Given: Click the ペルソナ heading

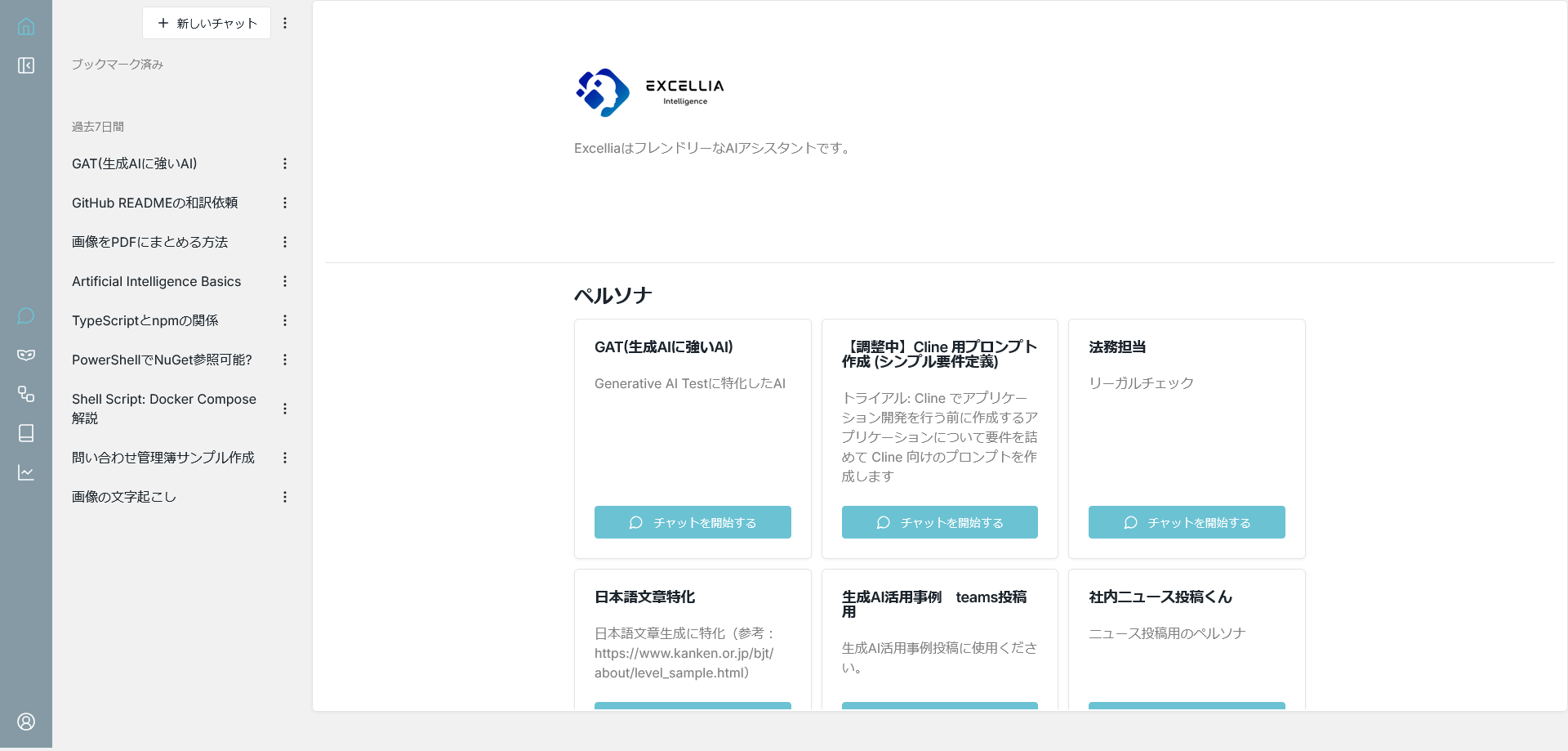Looking at the screenshot, I should (613, 296).
